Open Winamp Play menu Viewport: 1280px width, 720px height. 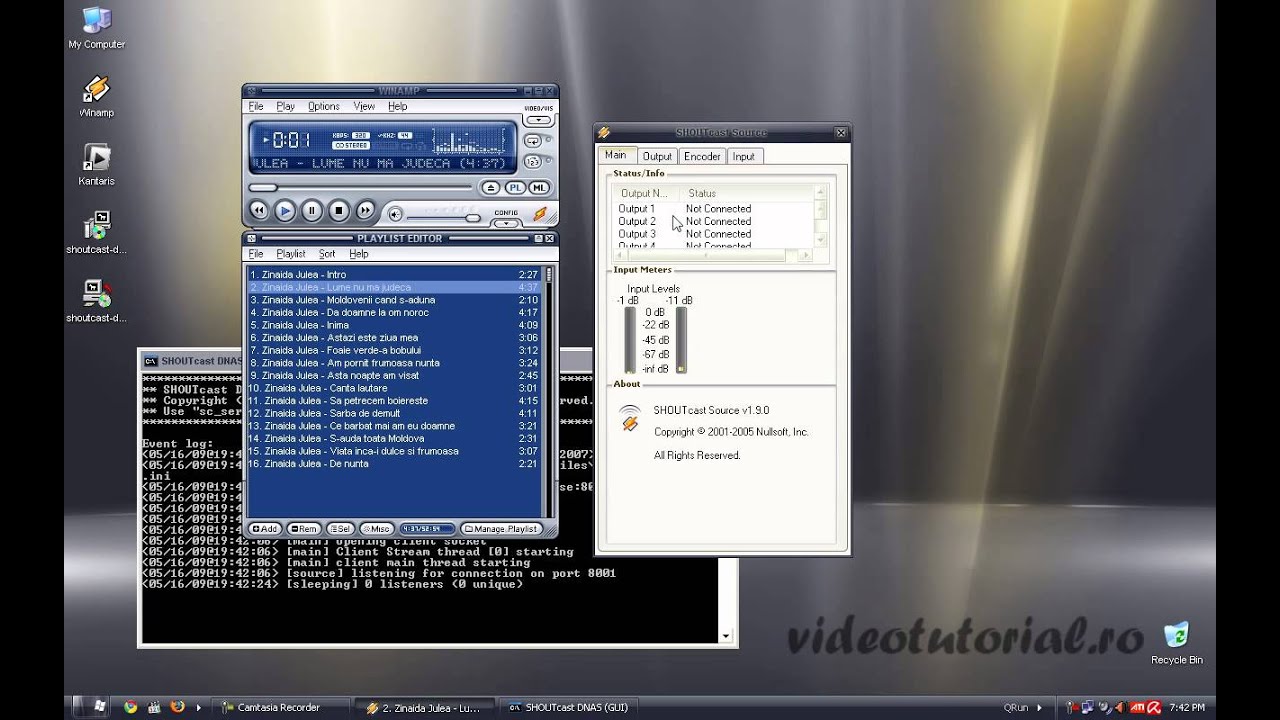click(x=286, y=106)
